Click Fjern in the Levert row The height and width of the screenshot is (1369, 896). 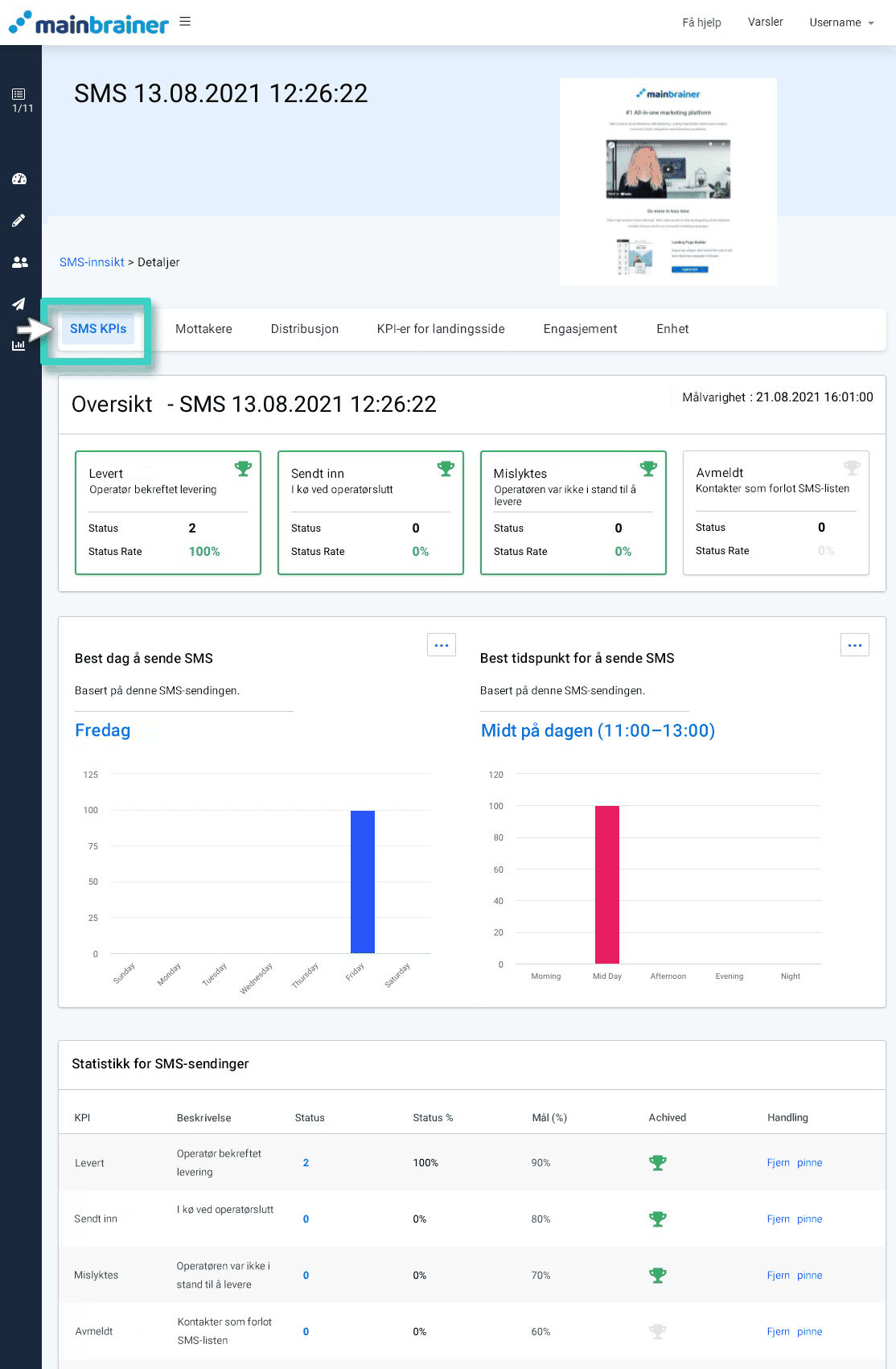click(779, 1162)
